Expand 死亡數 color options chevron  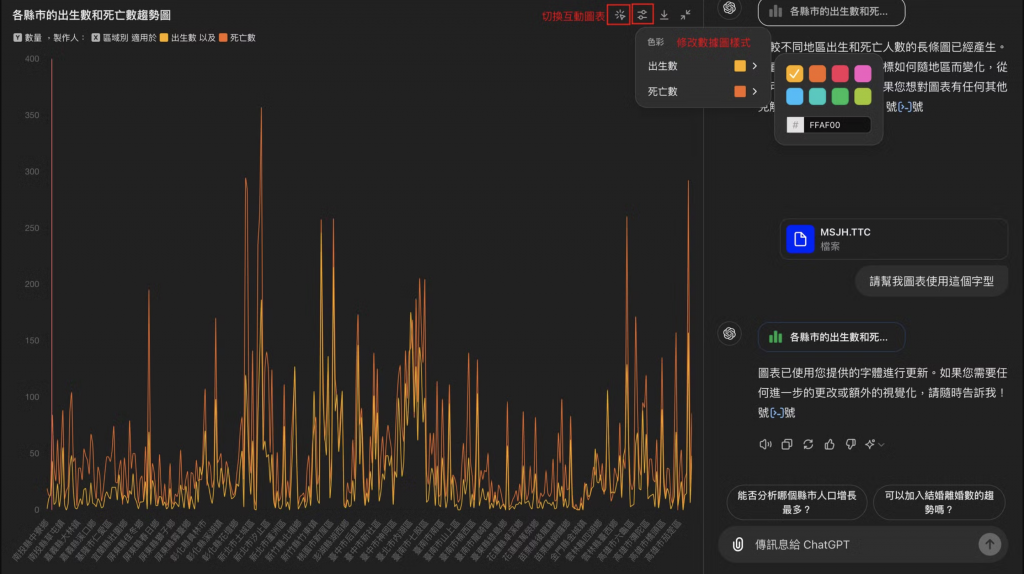[x=754, y=91]
